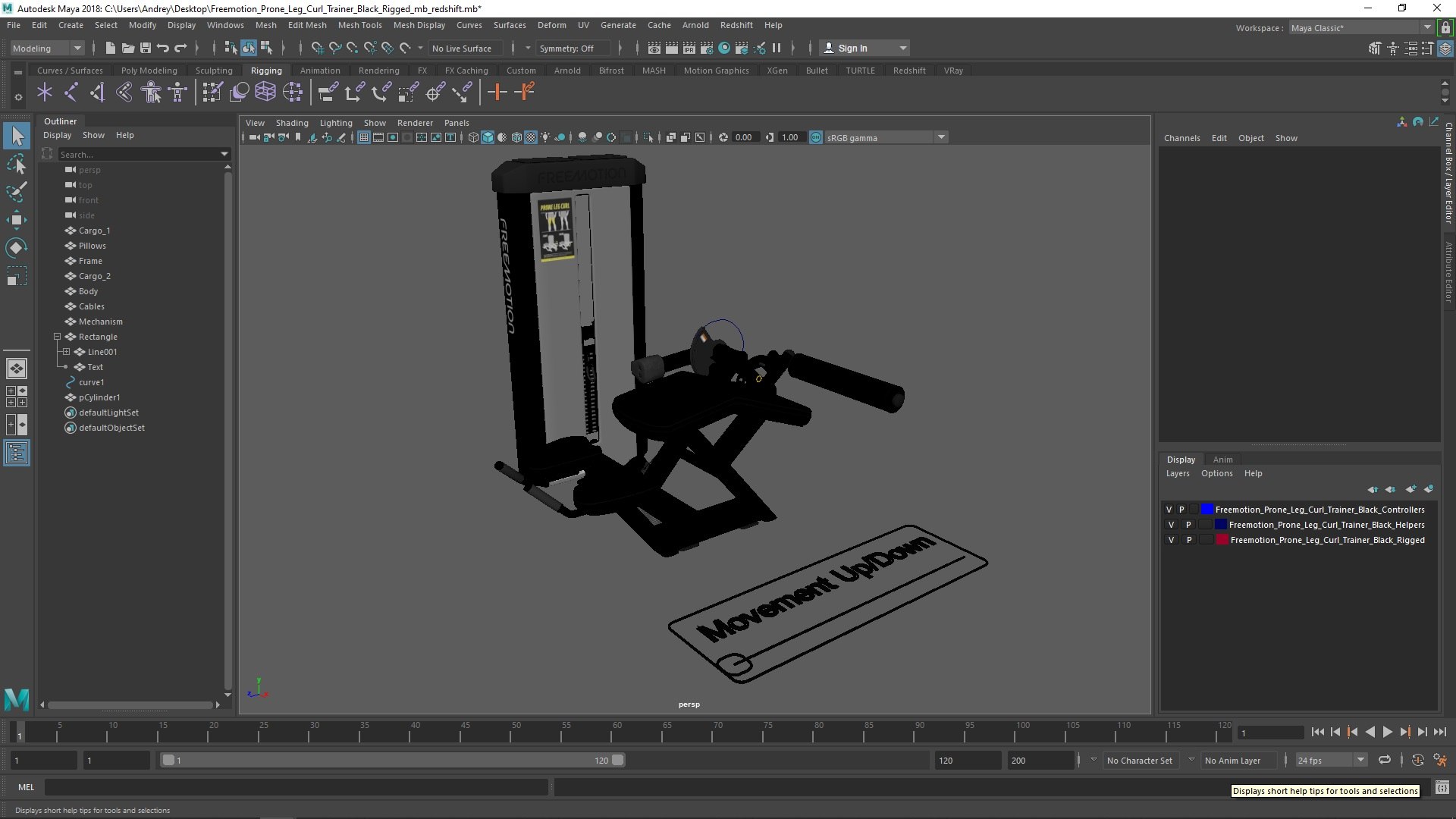Open the Deform menu
Screen dimensions: 1456x819
551,25
